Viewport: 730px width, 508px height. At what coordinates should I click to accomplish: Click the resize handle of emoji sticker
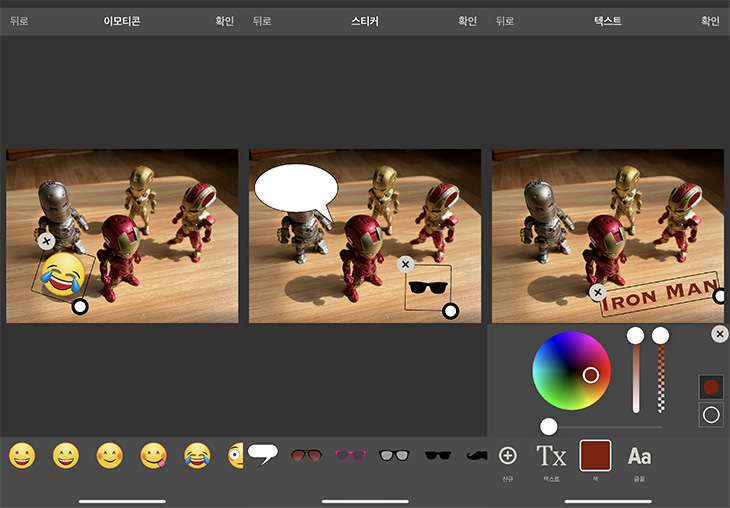coord(80,307)
